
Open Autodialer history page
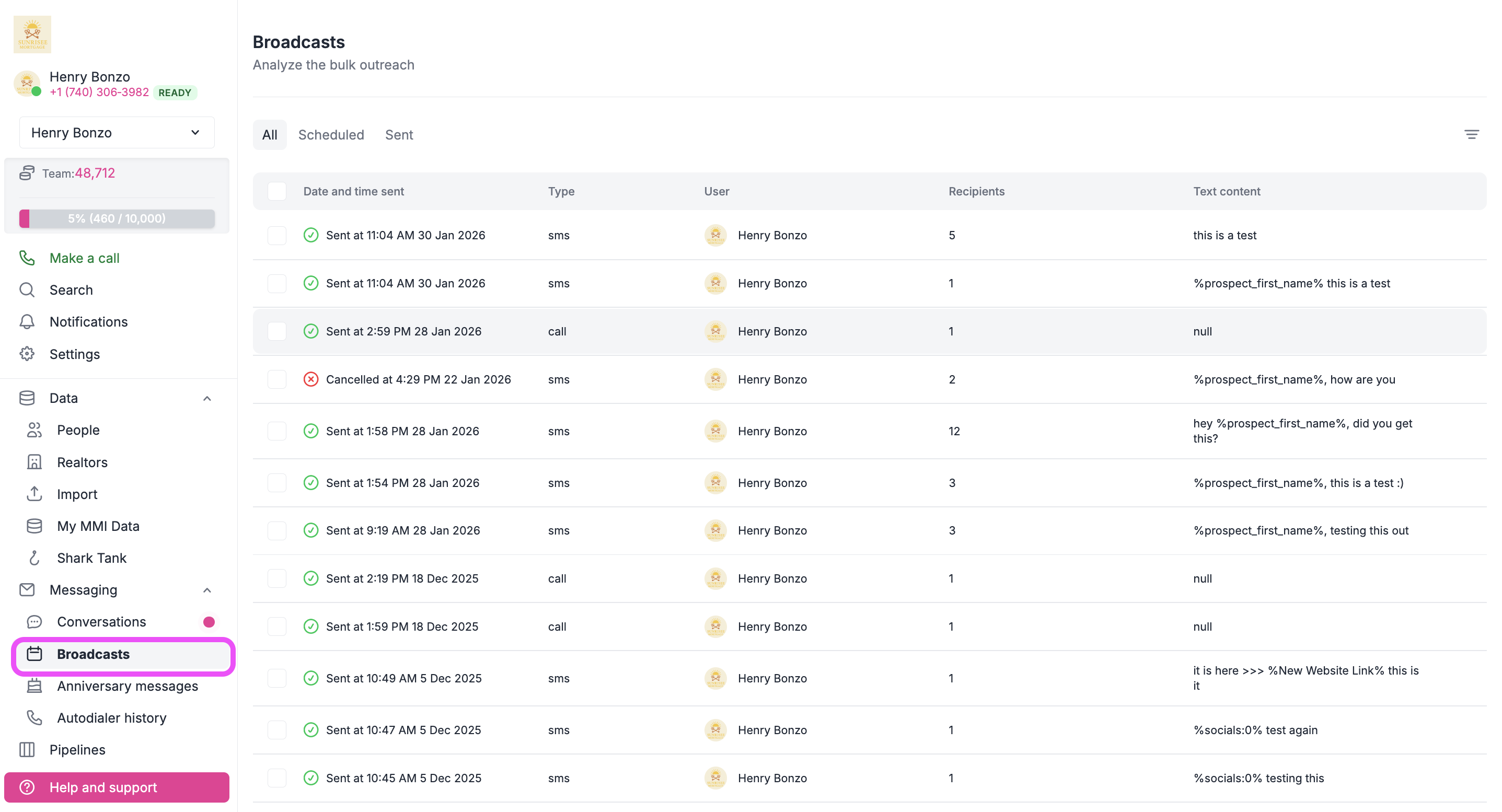[111, 717]
